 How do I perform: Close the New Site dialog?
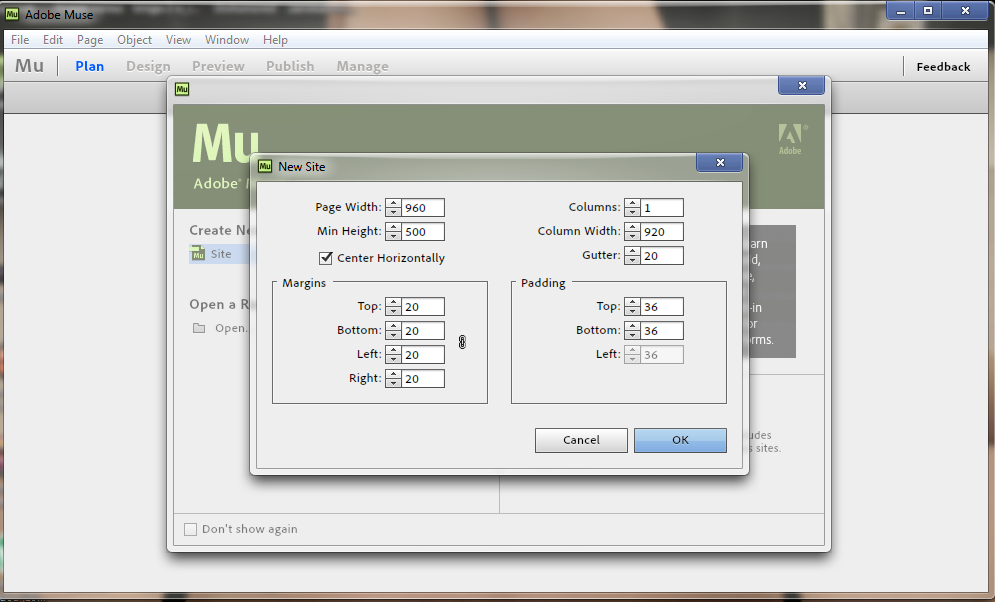[x=720, y=162]
